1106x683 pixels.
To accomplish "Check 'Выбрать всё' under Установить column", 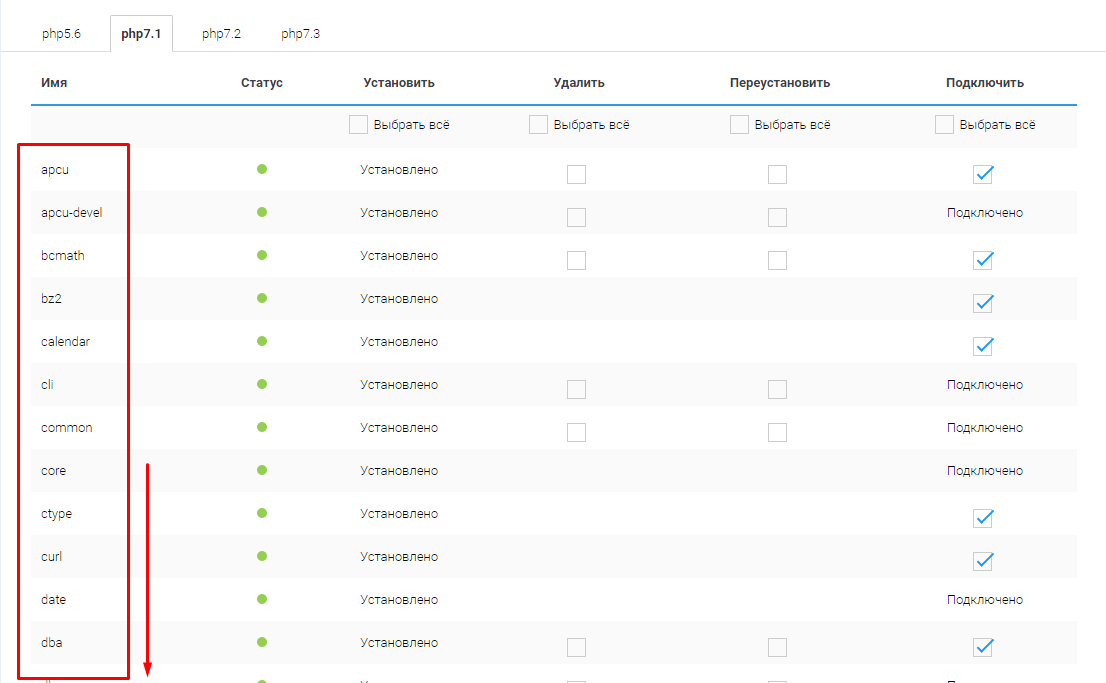I will (x=359, y=125).
